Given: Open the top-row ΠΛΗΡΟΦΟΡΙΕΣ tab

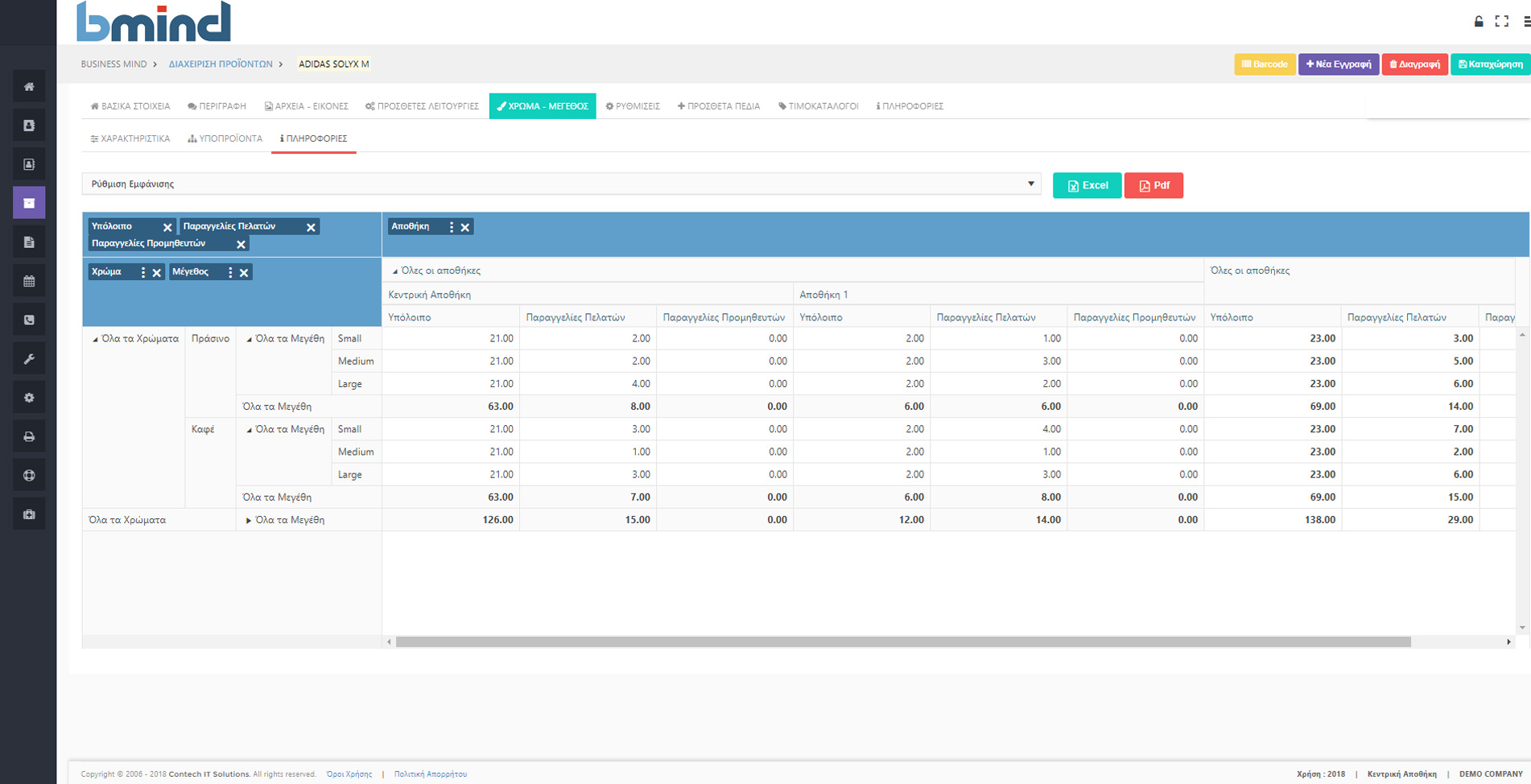Looking at the screenshot, I should (x=910, y=106).
